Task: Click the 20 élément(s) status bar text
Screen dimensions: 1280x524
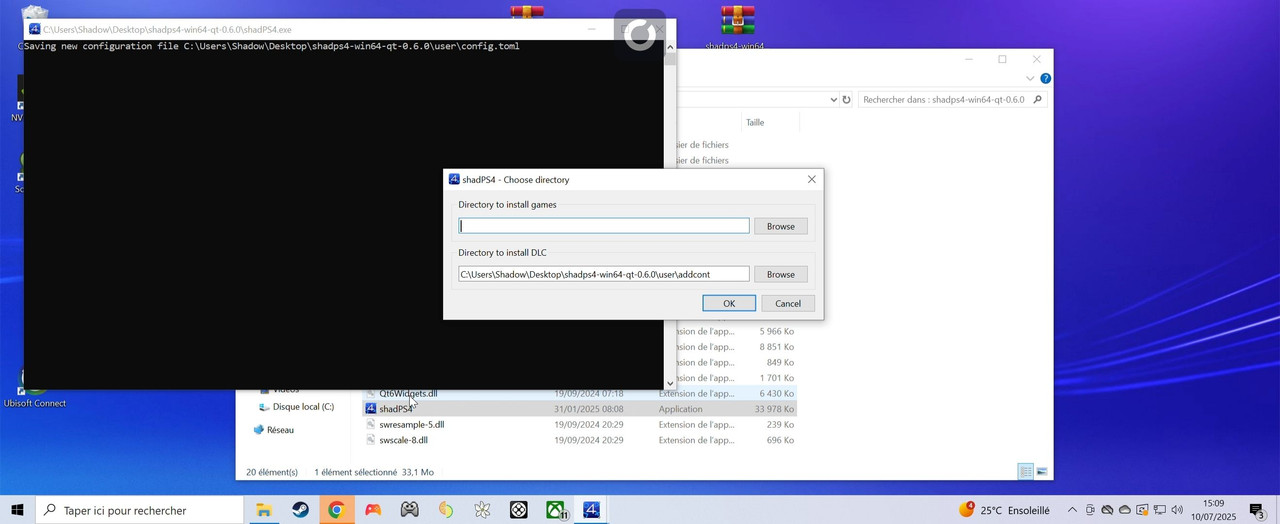Action: tap(272, 472)
